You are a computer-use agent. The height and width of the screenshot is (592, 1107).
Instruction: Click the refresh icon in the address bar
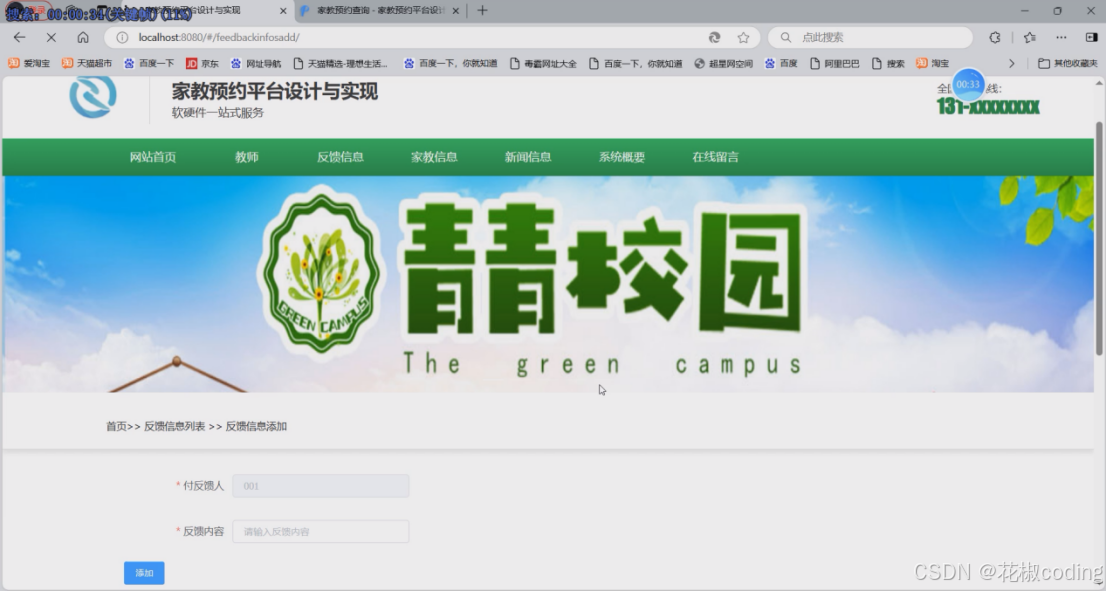tap(713, 36)
